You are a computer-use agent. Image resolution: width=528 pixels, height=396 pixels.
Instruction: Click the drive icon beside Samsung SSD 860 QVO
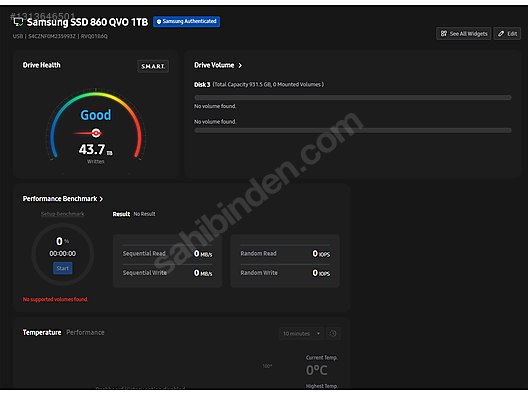pos(18,23)
